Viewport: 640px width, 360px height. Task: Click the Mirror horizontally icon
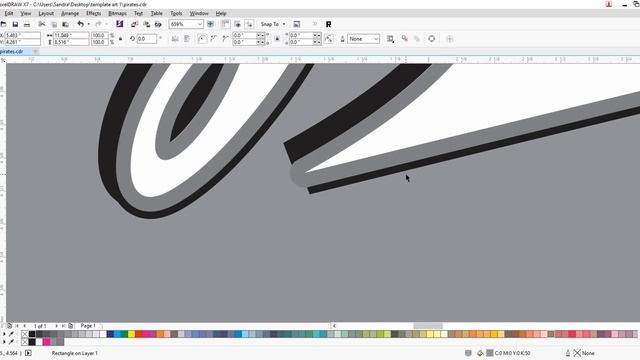[175, 39]
